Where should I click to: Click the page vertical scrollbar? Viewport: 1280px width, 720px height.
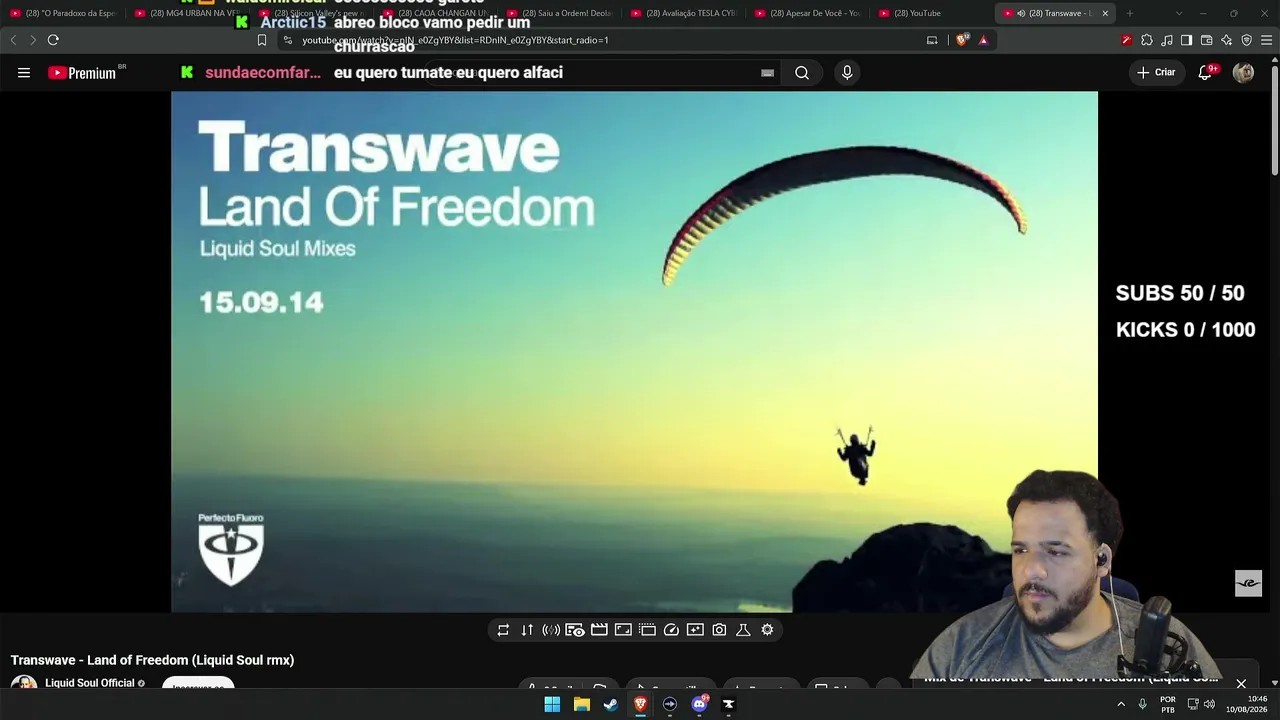click(1274, 120)
